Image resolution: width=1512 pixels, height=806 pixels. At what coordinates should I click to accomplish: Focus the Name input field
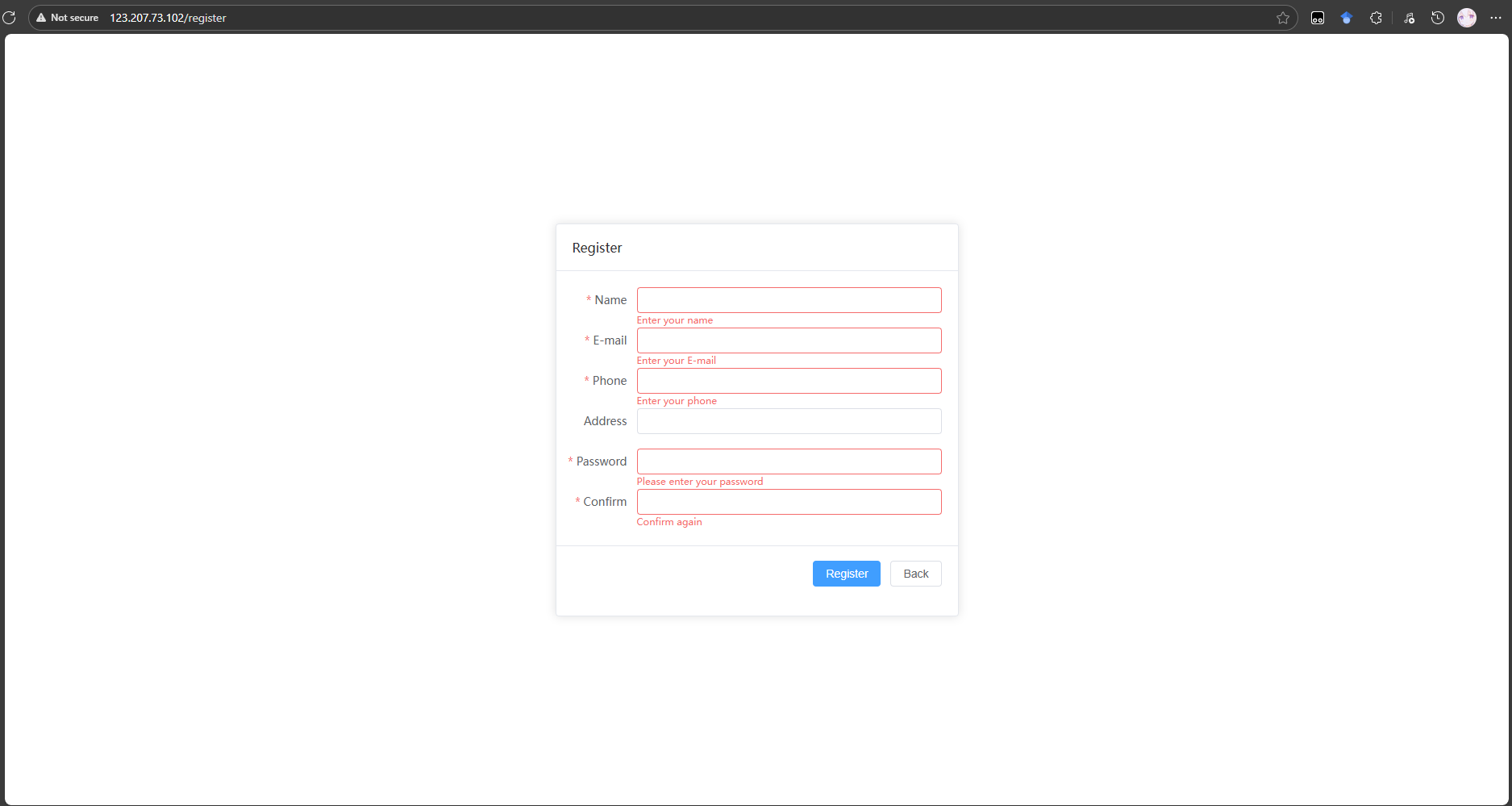pos(789,299)
